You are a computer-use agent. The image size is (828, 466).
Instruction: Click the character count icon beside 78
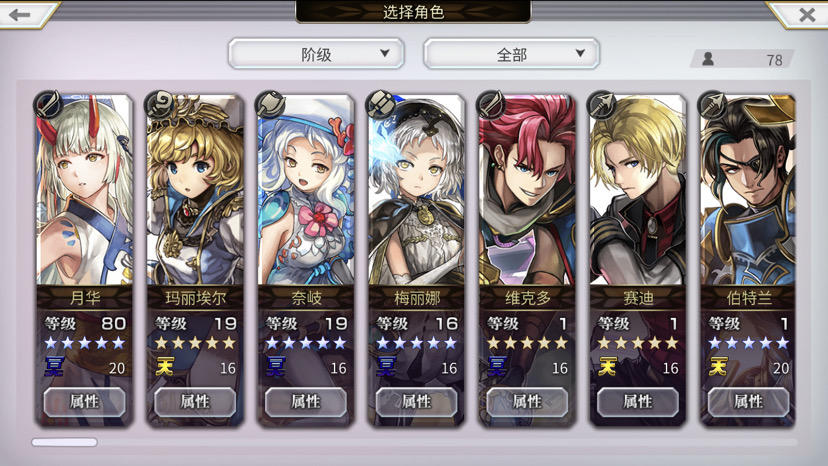(x=708, y=59)
